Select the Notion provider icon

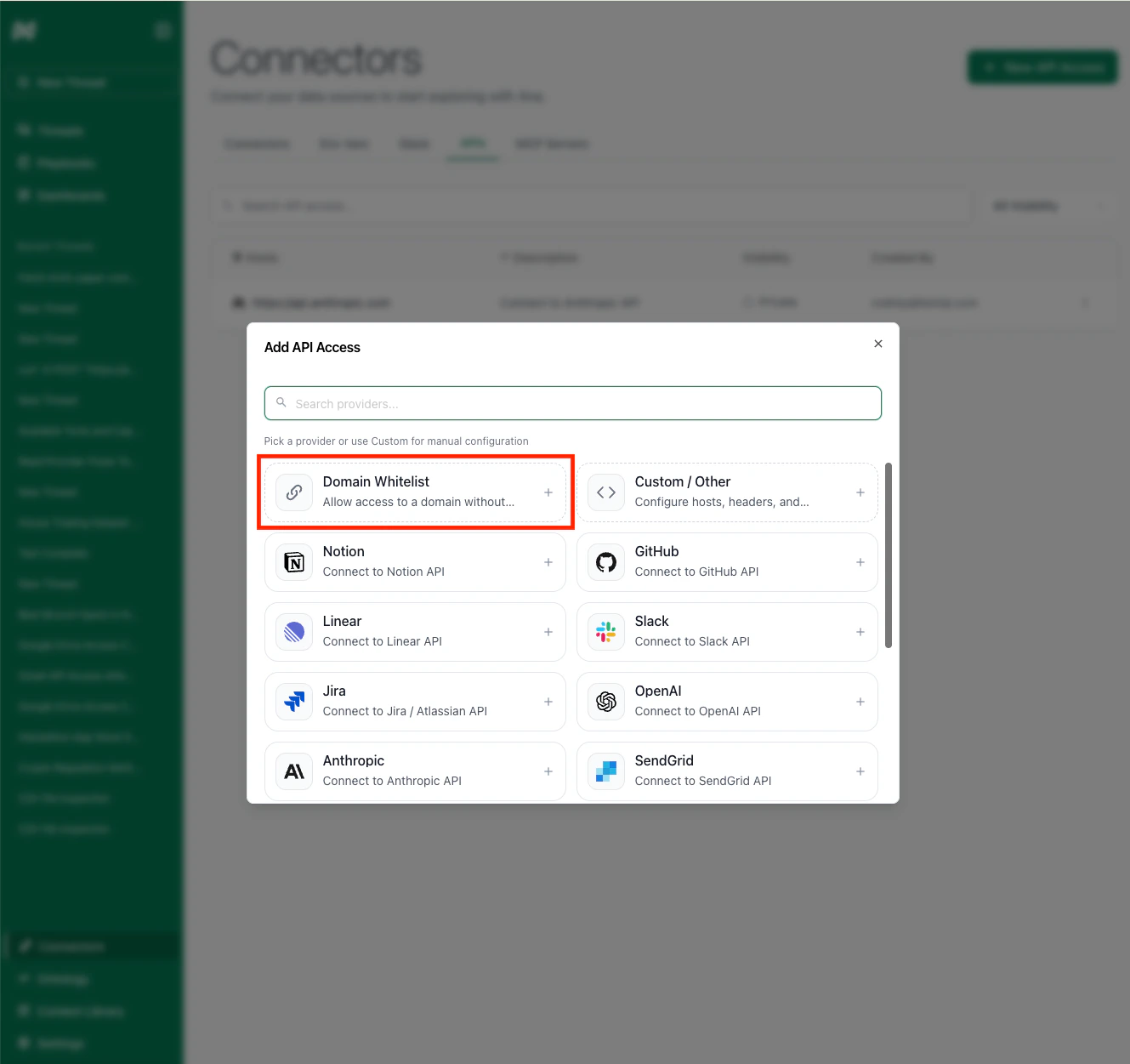[293, 562]
